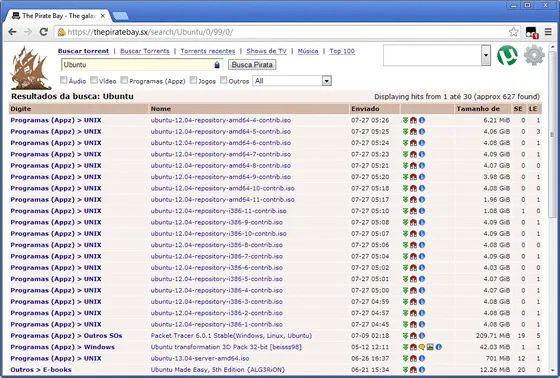560x378 pixels.
Task: Click green download arrow for Ubuntu Made Easy e-book
Action: click(405, 370)
